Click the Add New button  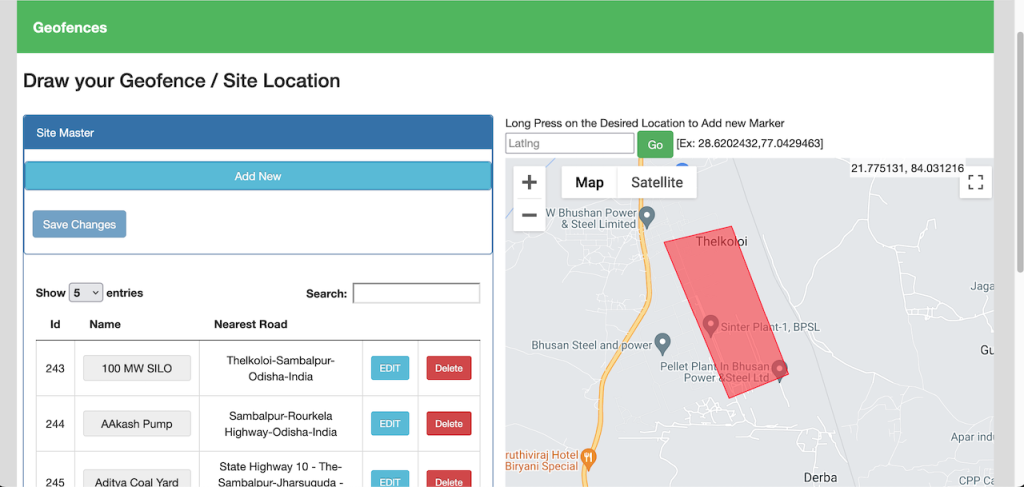pos(258,176)
